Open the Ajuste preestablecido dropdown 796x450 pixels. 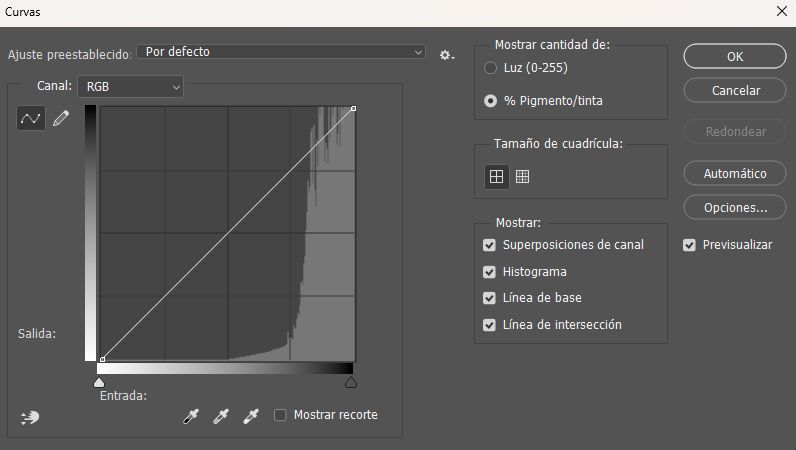pos(281,52)
